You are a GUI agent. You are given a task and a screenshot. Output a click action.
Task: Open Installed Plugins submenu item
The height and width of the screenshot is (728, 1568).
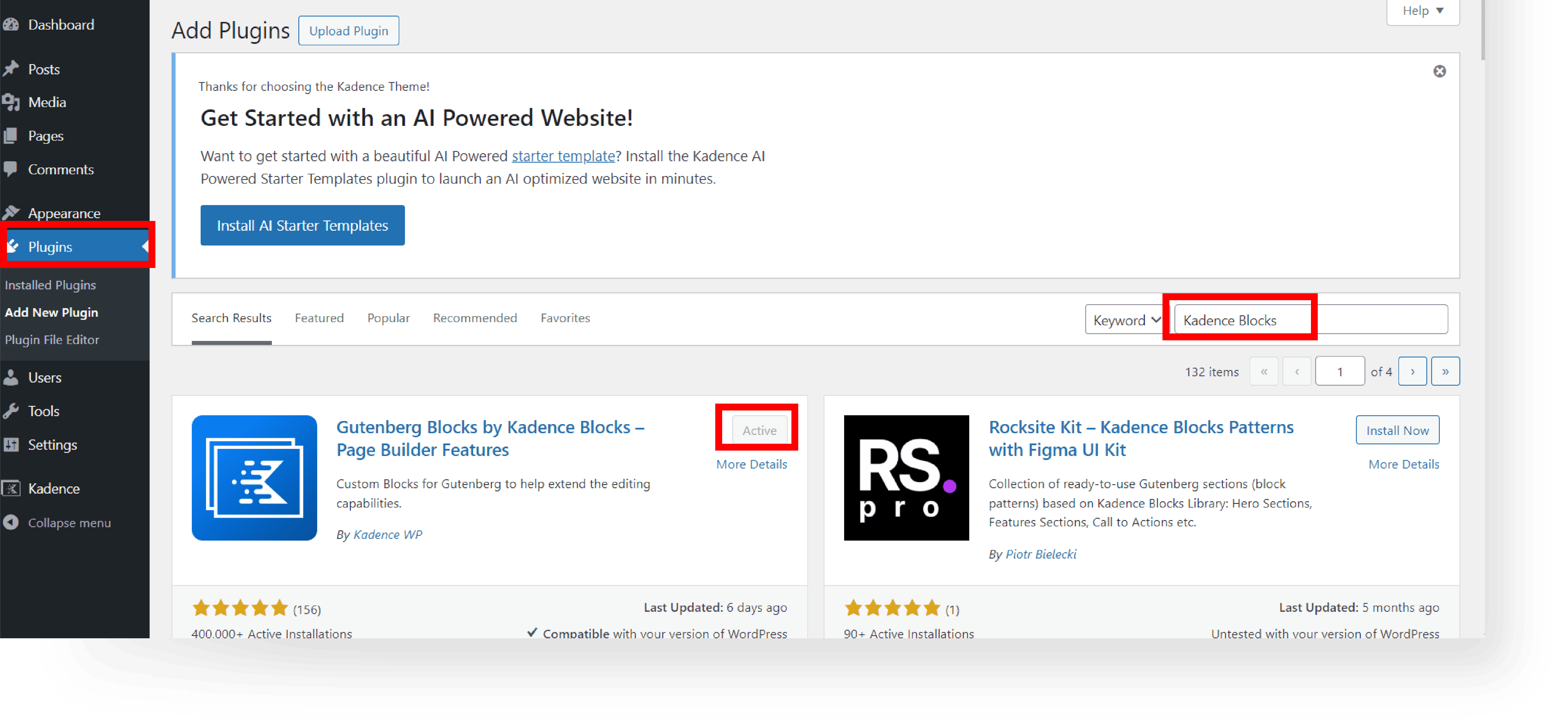(x=50, y=285)
